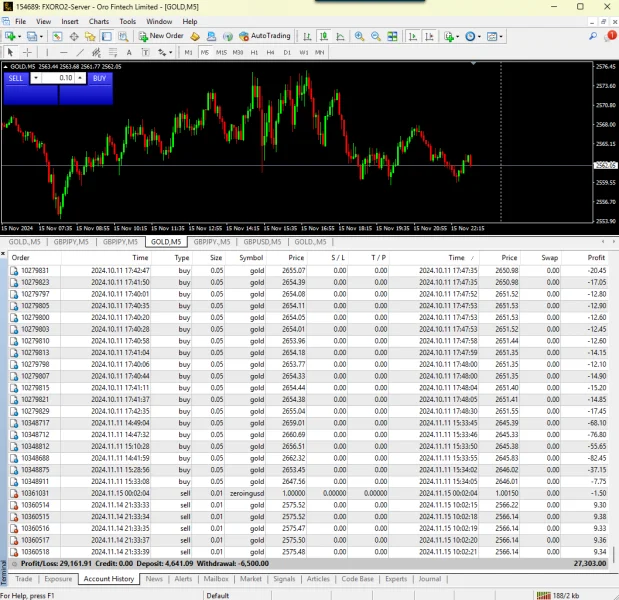
Task: Switch to the H1 timeframe
Action: click(x=255, y=52)
